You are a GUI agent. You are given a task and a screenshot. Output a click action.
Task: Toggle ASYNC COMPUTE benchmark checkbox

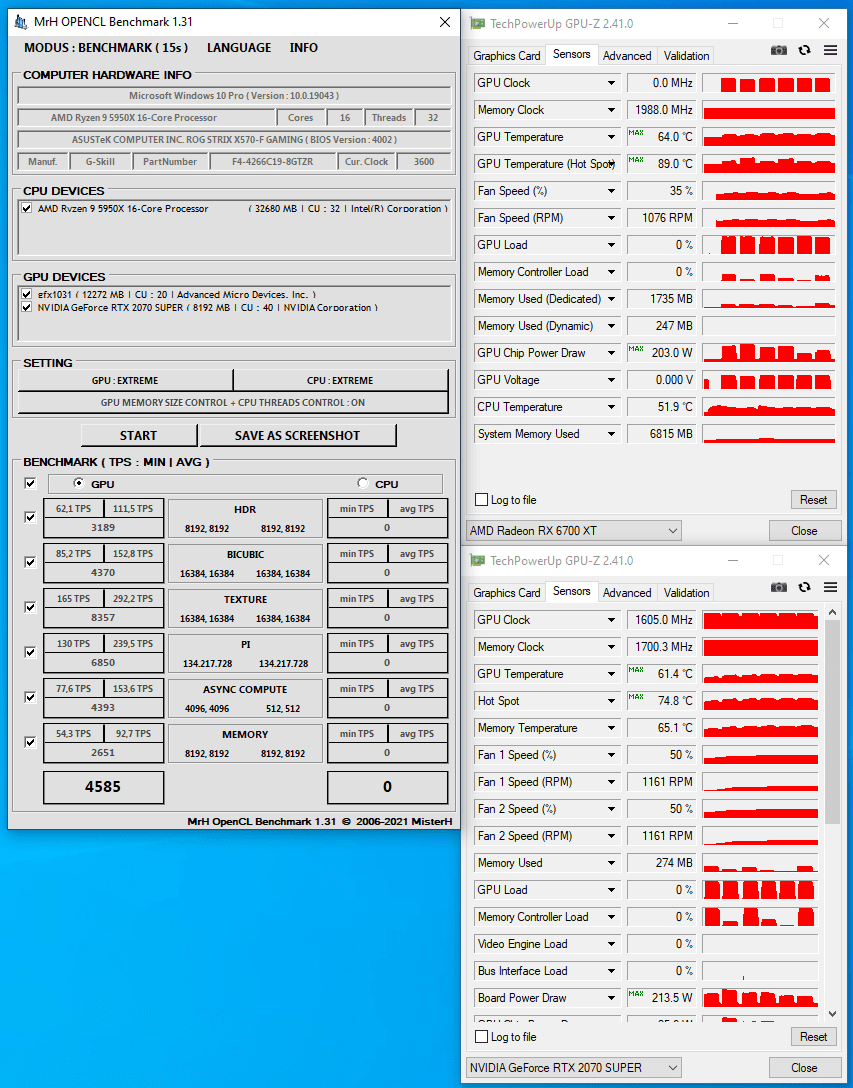point(30,697)
